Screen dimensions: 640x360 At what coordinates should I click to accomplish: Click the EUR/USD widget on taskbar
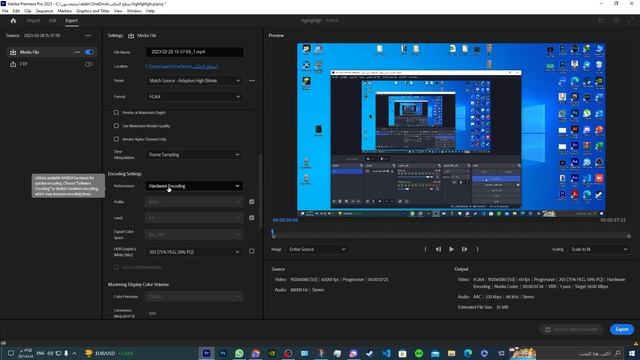point(109,353)
